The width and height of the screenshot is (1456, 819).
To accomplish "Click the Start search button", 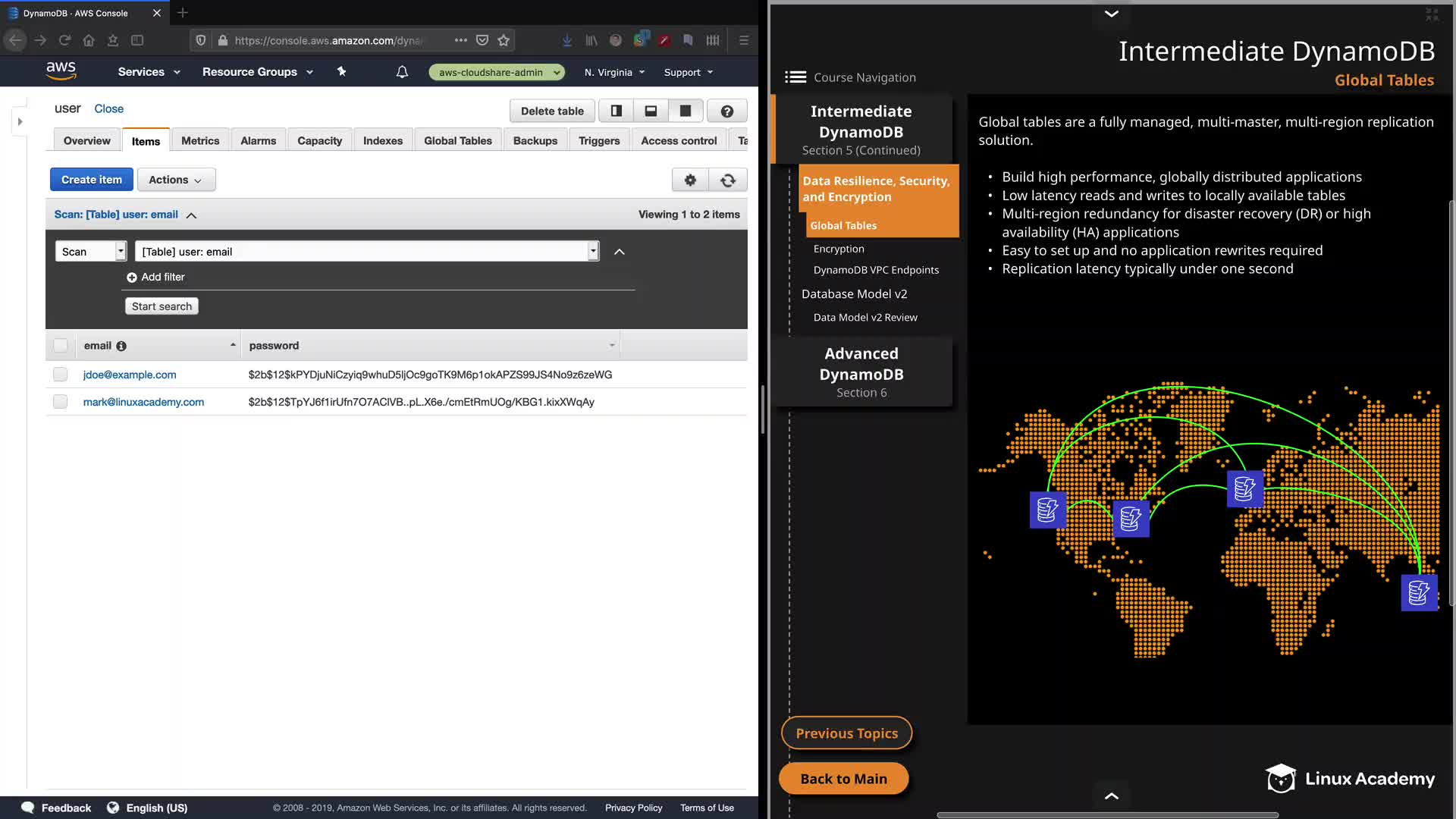I will pos(162,306).
